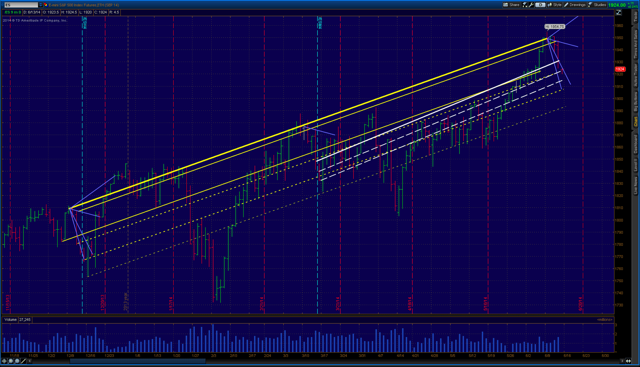Click the scroll-left arrow beside drawing tool
The height and width of the screenshot is (367, 640).
point(30,361)
